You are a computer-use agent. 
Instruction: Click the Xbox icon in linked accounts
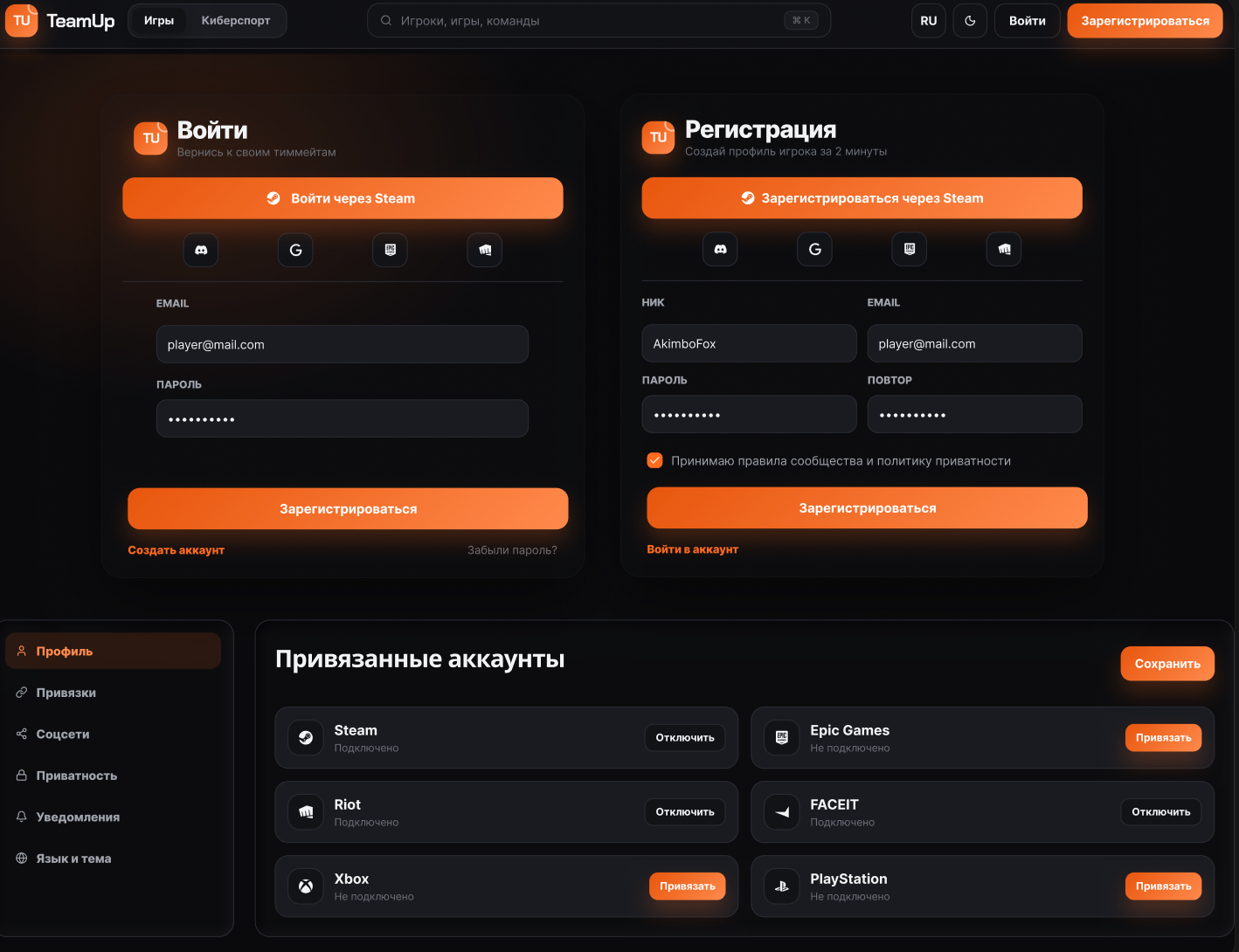click(x=306, y=886)
